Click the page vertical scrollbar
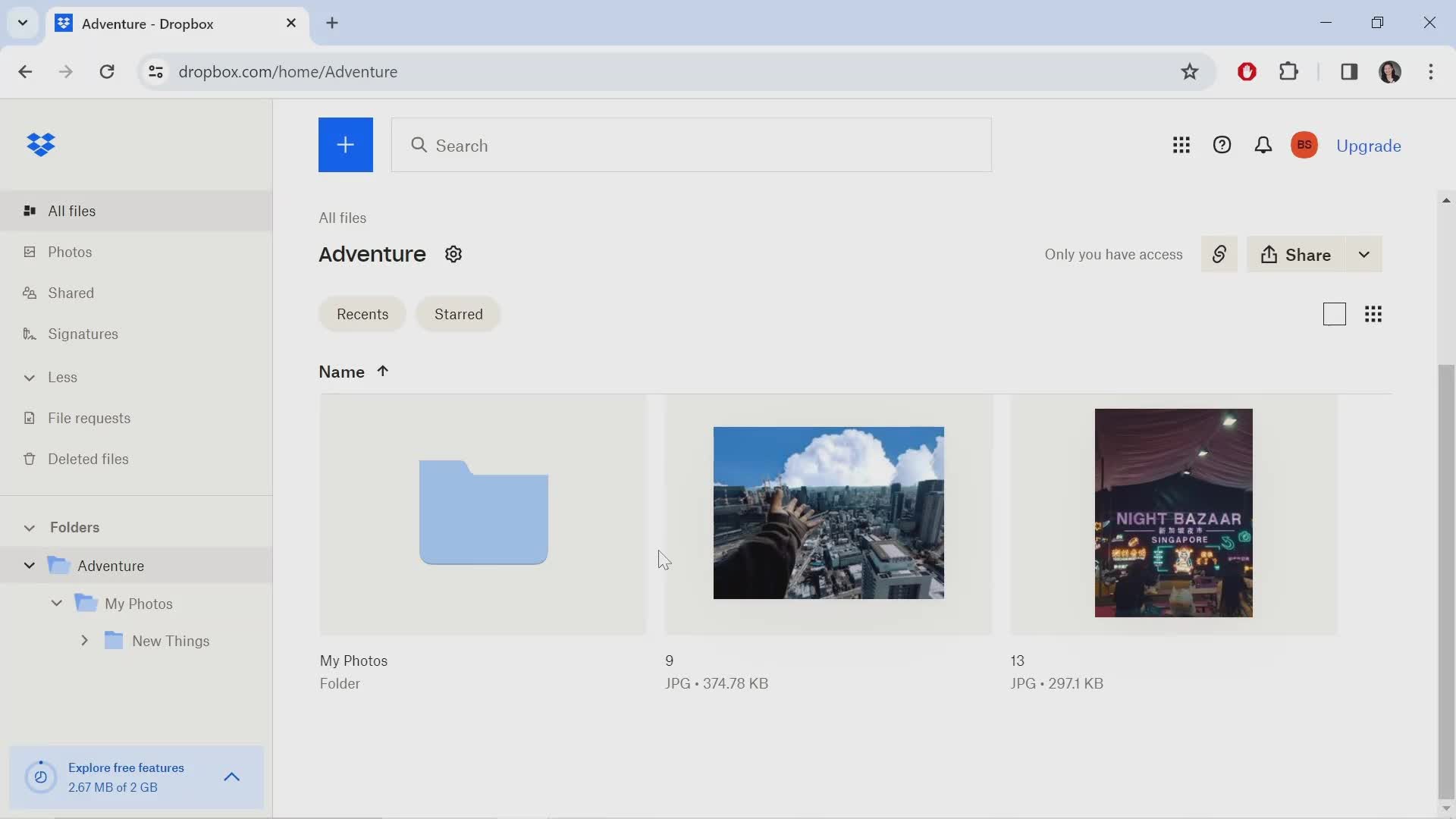The height and width of the screenshot is (819, 1456). 1445,580
